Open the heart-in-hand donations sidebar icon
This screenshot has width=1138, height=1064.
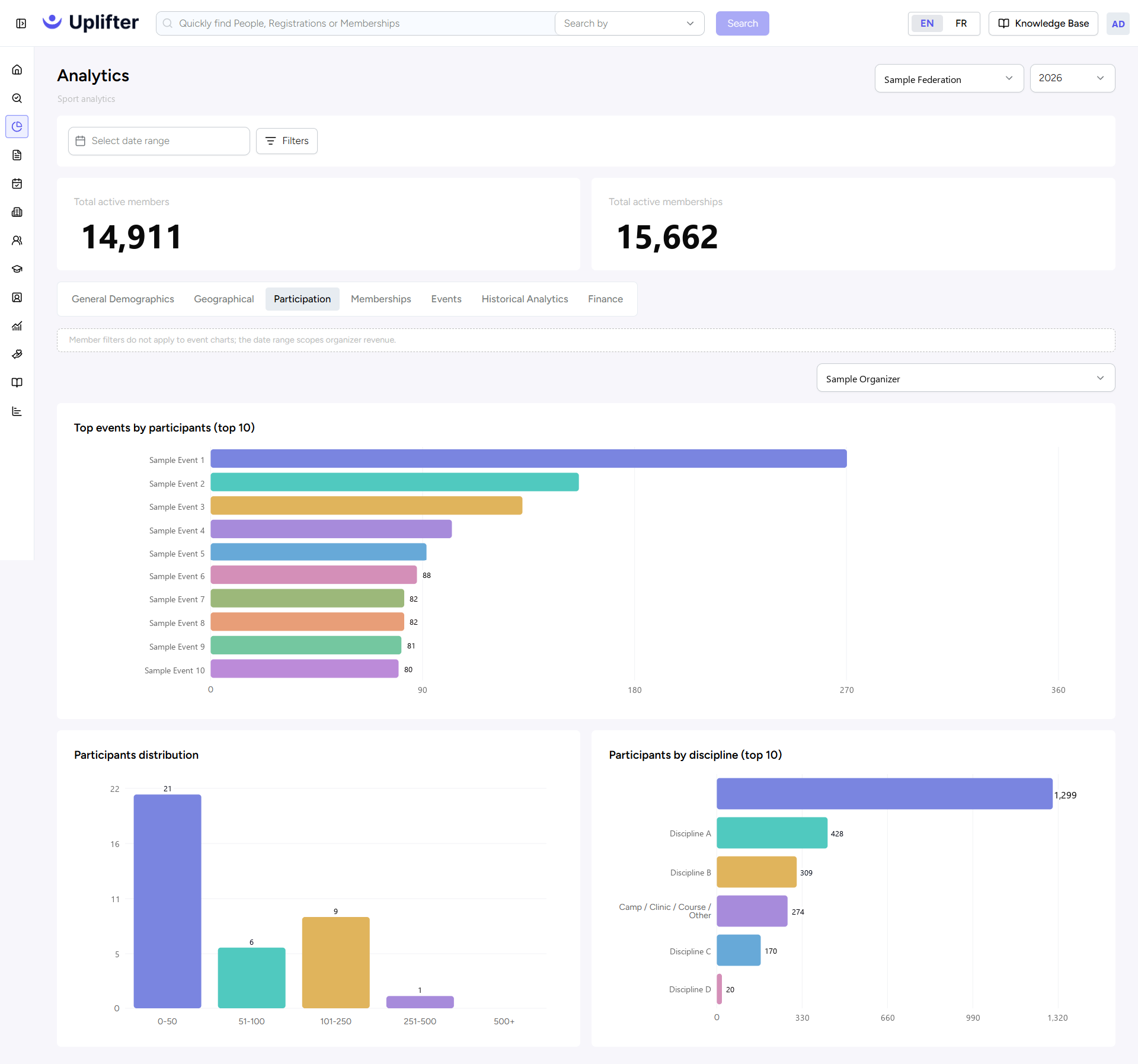pos(17,354)
